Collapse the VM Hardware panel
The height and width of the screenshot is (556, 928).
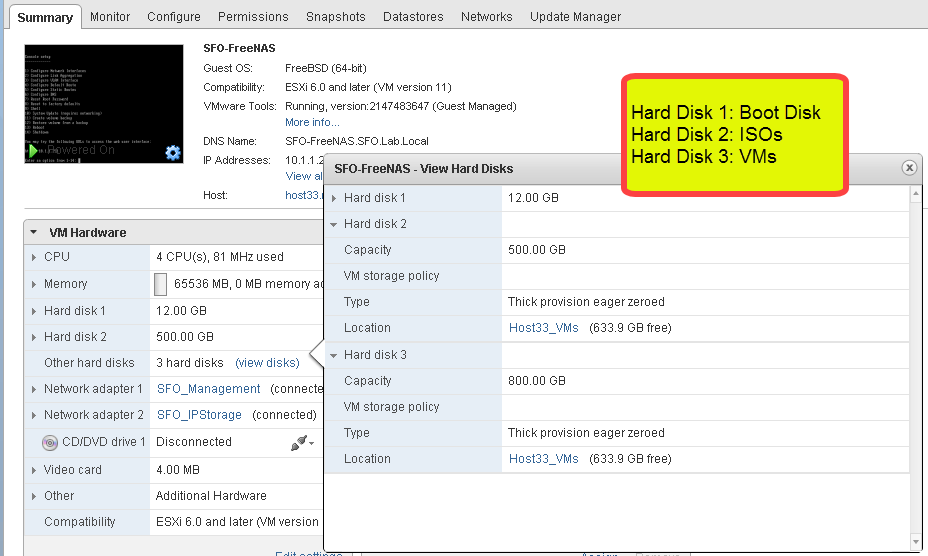coord(34,233)
